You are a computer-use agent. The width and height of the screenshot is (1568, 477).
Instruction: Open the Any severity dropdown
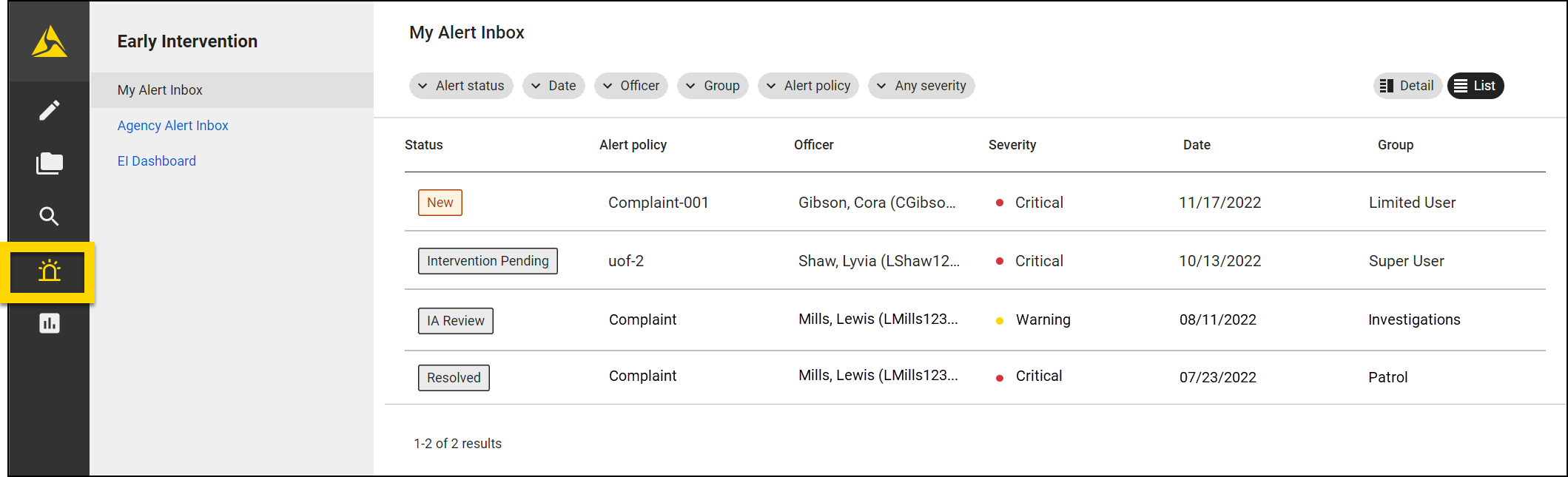point(921,86)
